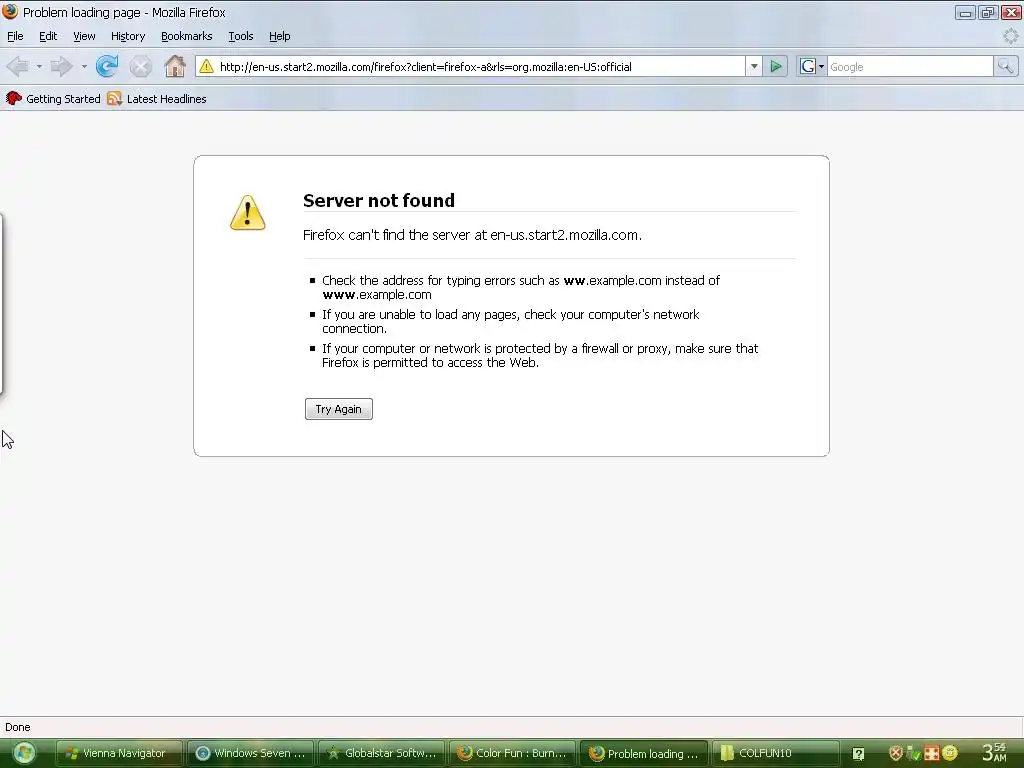The height and width of the screenshot is (768, 1024).
Task: Open the History menu
Action: click(x=128, y=36)
